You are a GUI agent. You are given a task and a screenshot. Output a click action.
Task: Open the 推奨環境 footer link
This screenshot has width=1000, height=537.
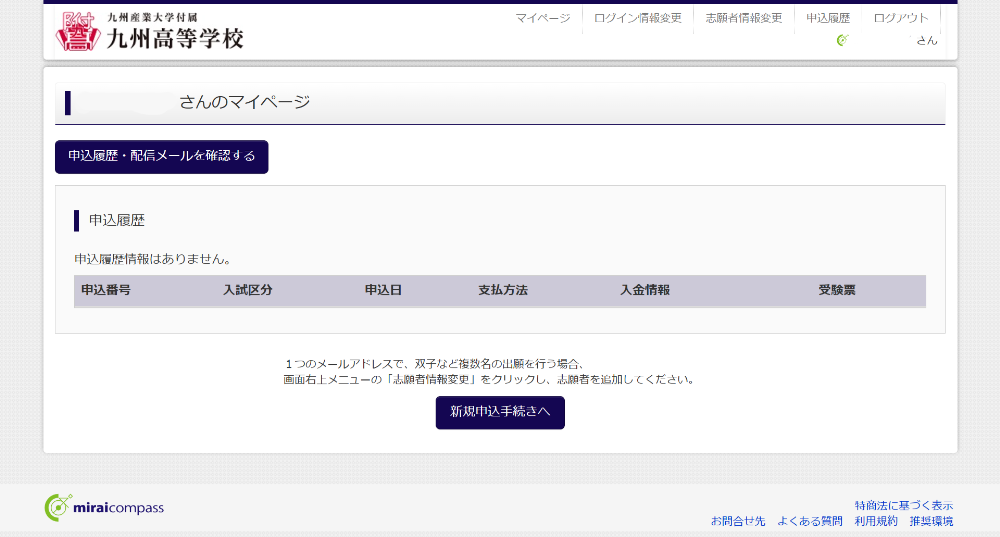(930, 521)
